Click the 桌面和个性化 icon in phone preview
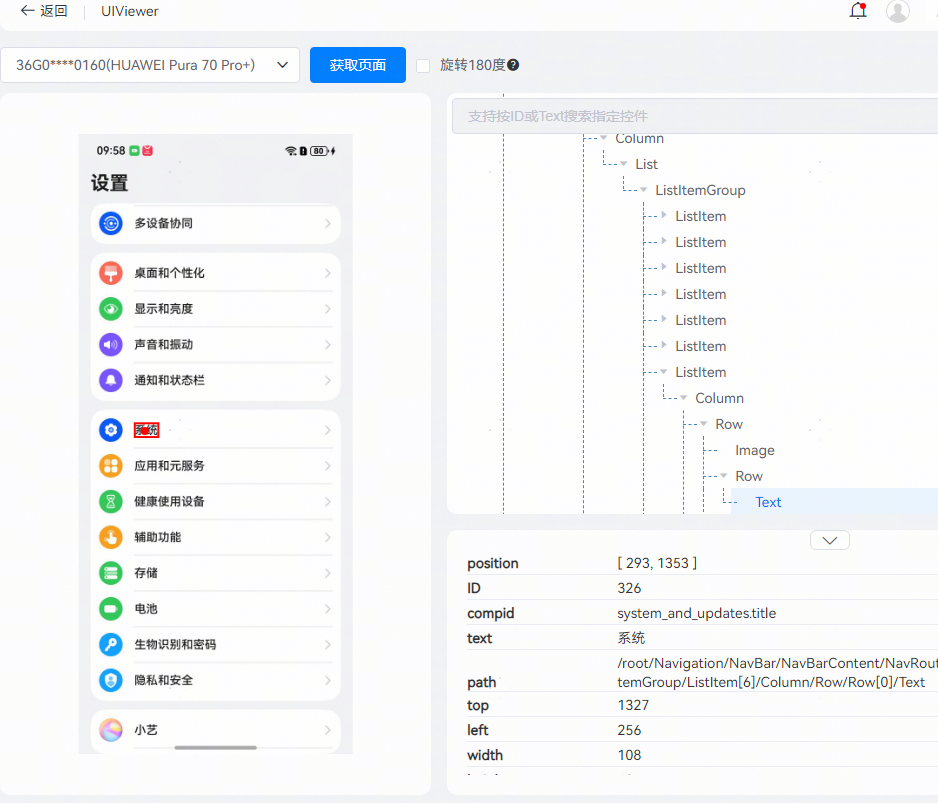The height and width of the screenshot is (803, 938). (111, 273)
